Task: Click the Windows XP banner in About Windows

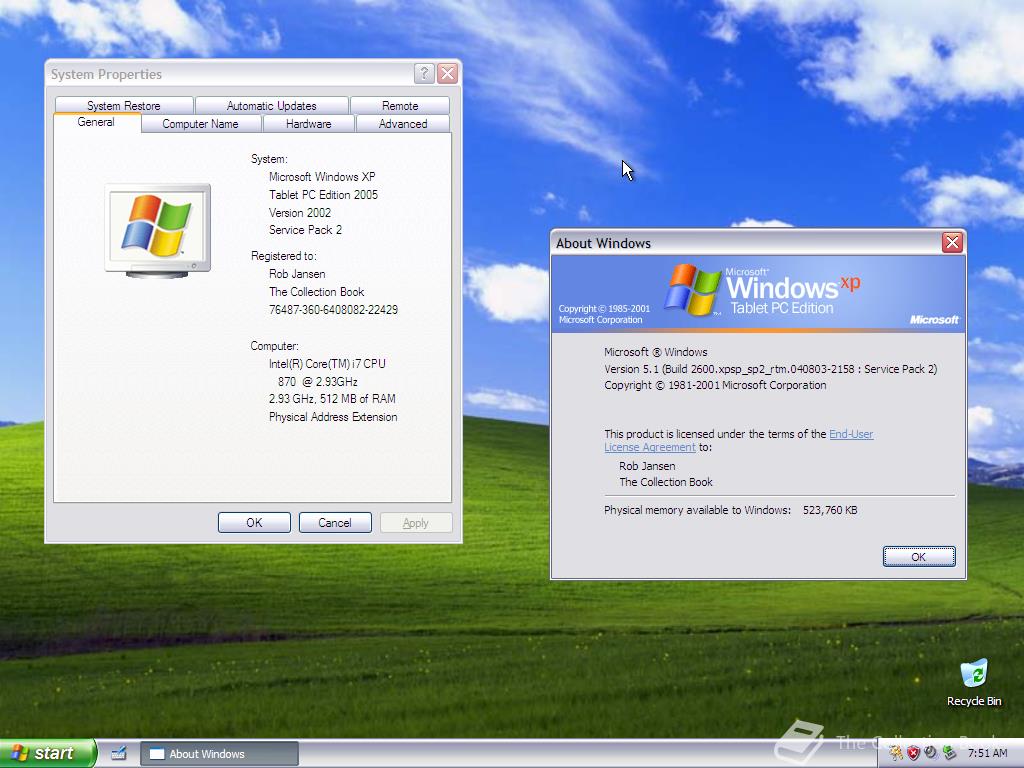Action: [x=757, y=290]
